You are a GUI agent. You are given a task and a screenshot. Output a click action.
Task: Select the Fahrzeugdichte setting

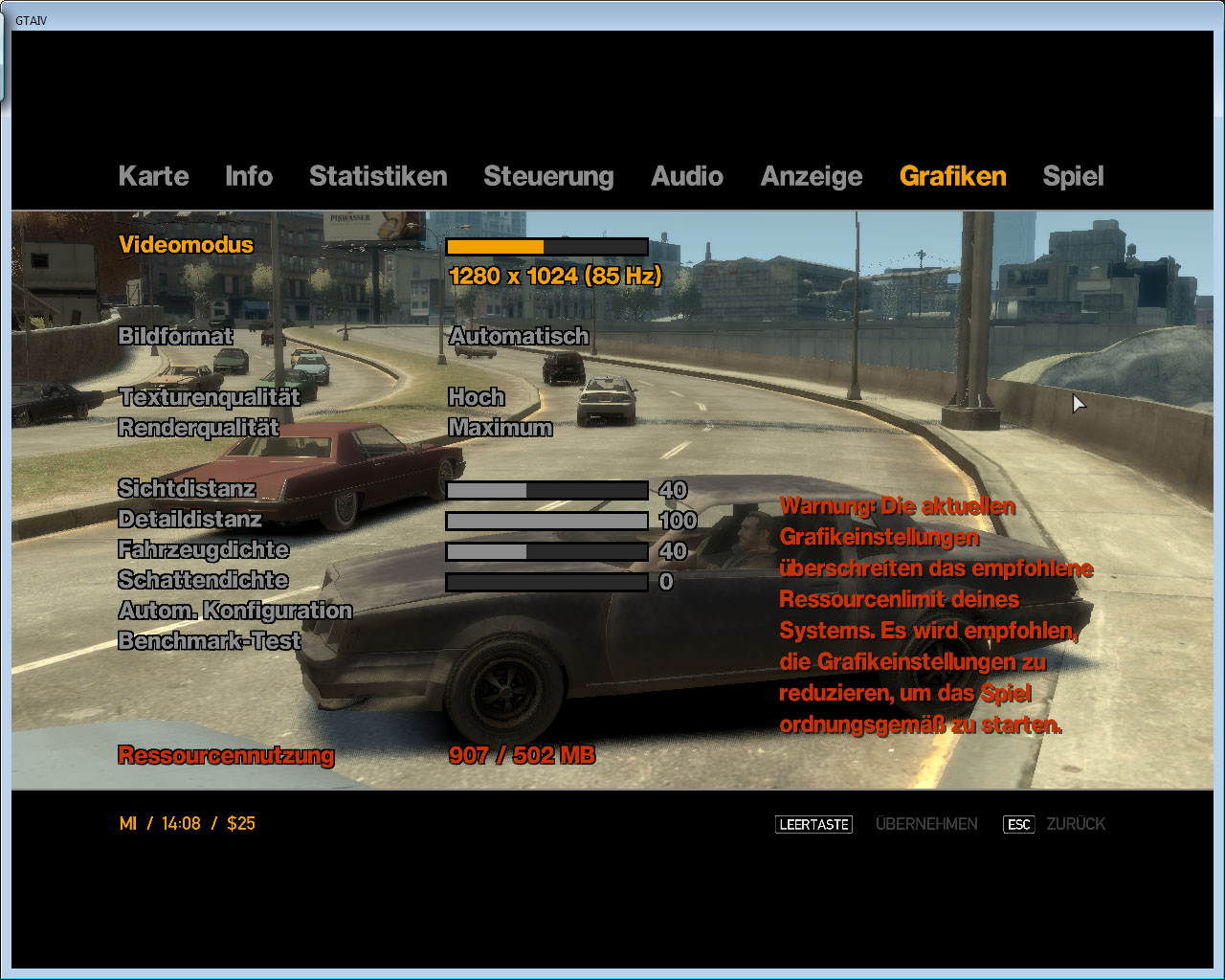click(x=204, y=550)
